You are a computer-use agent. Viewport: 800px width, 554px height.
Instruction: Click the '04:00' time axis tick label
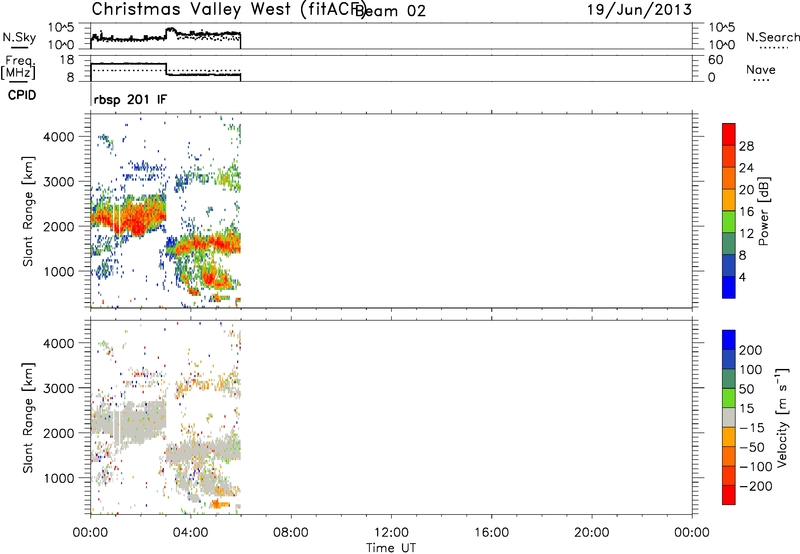191,533
